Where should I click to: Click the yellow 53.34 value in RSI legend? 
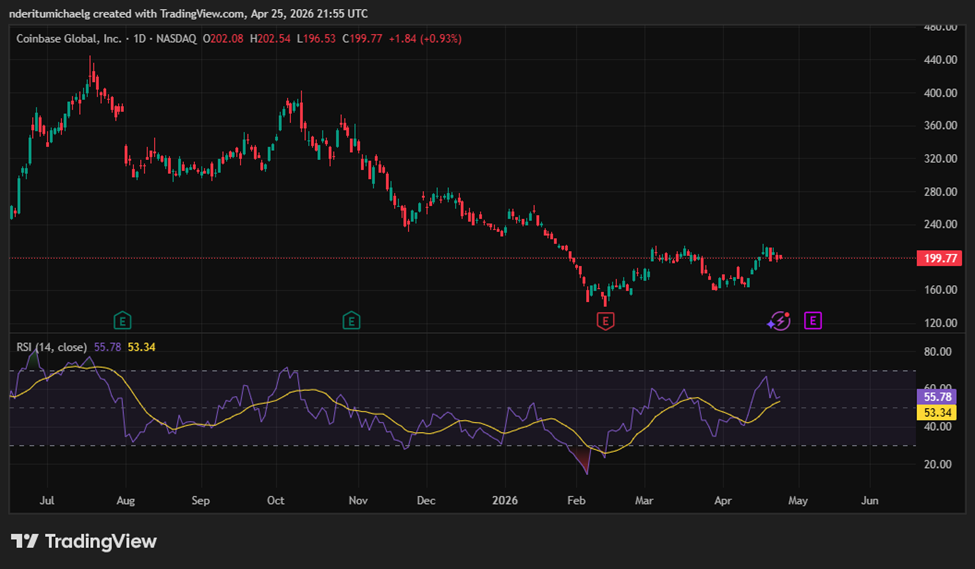(x=140, y=347)
